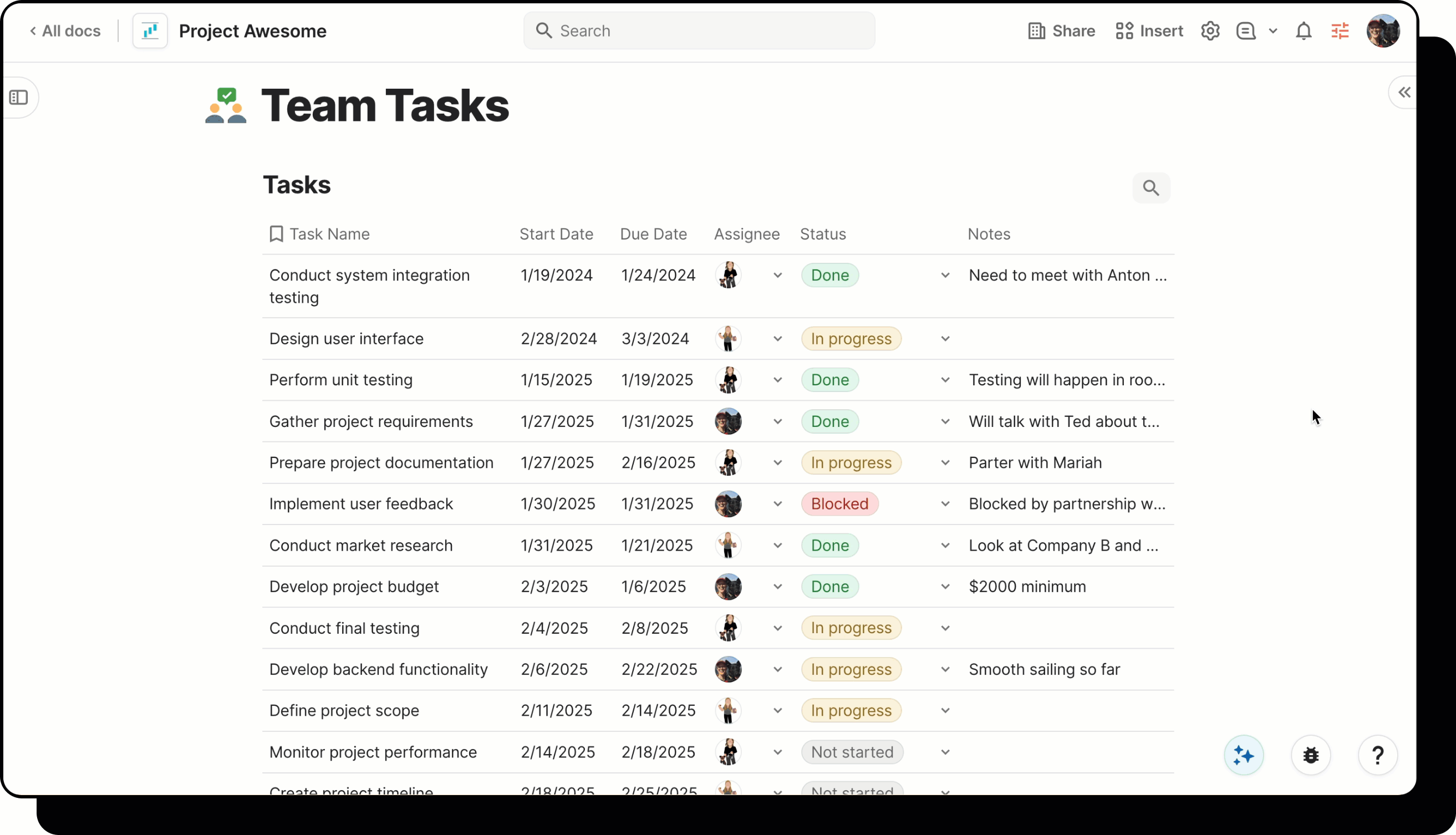Click the bug report icon

(1310, 755)
